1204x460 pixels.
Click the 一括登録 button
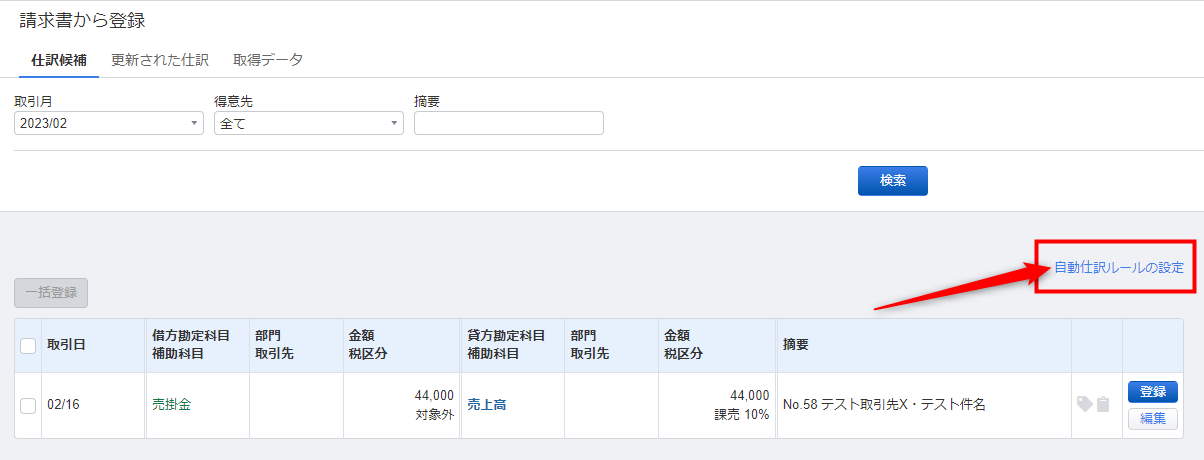(x=52, y=293)
